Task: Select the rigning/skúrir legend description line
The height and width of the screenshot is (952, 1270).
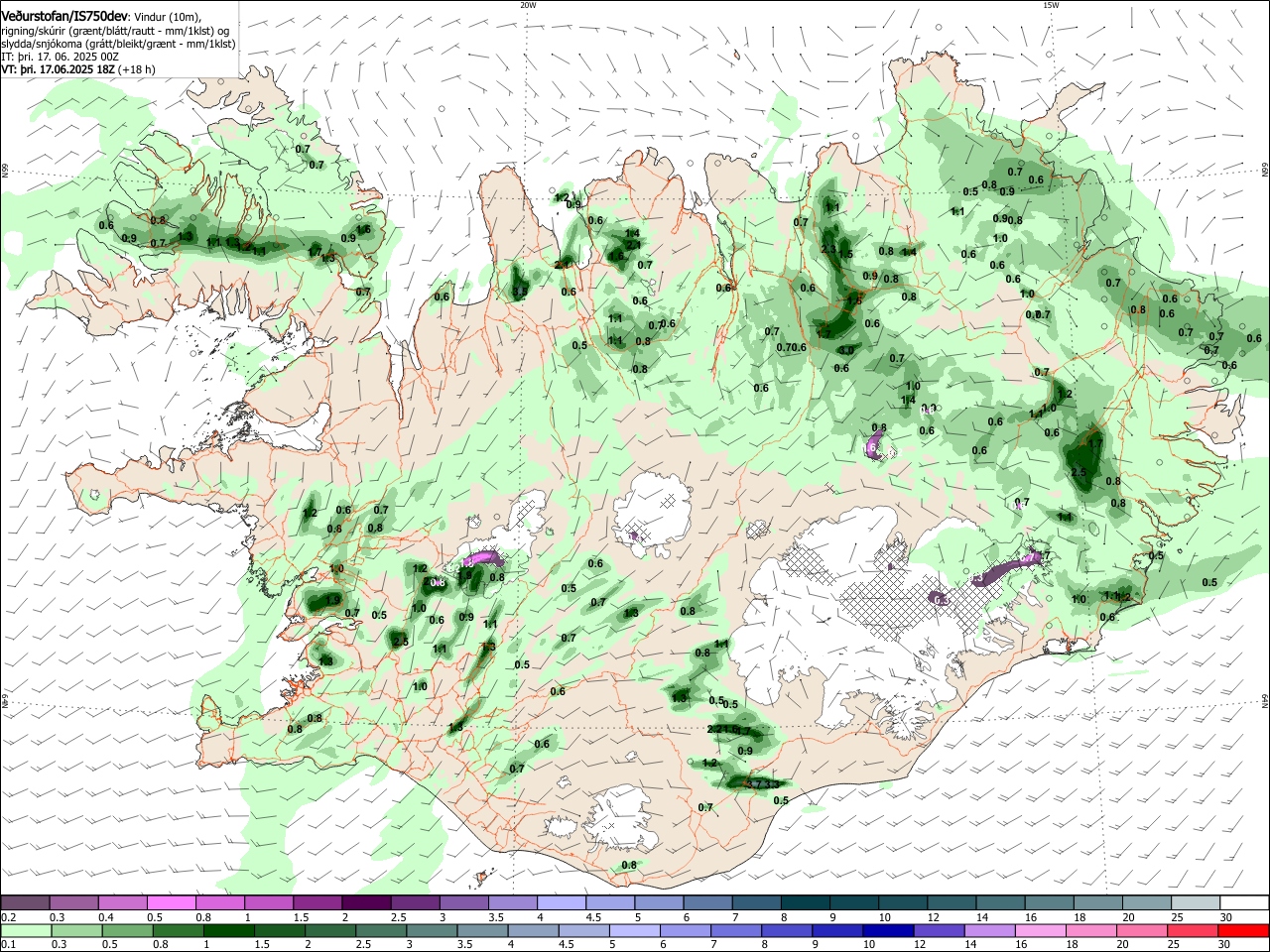Action: pos(117,31)
